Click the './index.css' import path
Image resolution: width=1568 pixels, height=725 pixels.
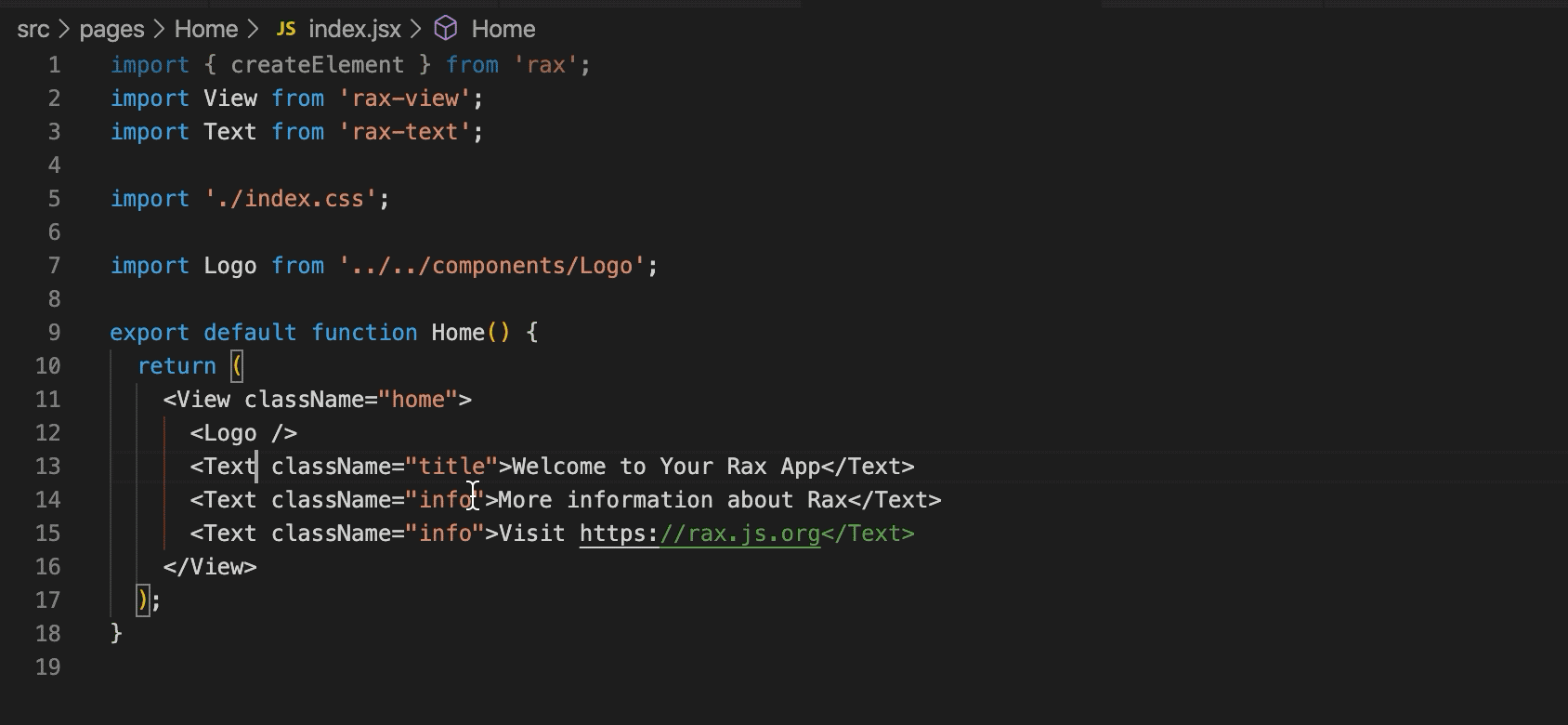point(291,199)
